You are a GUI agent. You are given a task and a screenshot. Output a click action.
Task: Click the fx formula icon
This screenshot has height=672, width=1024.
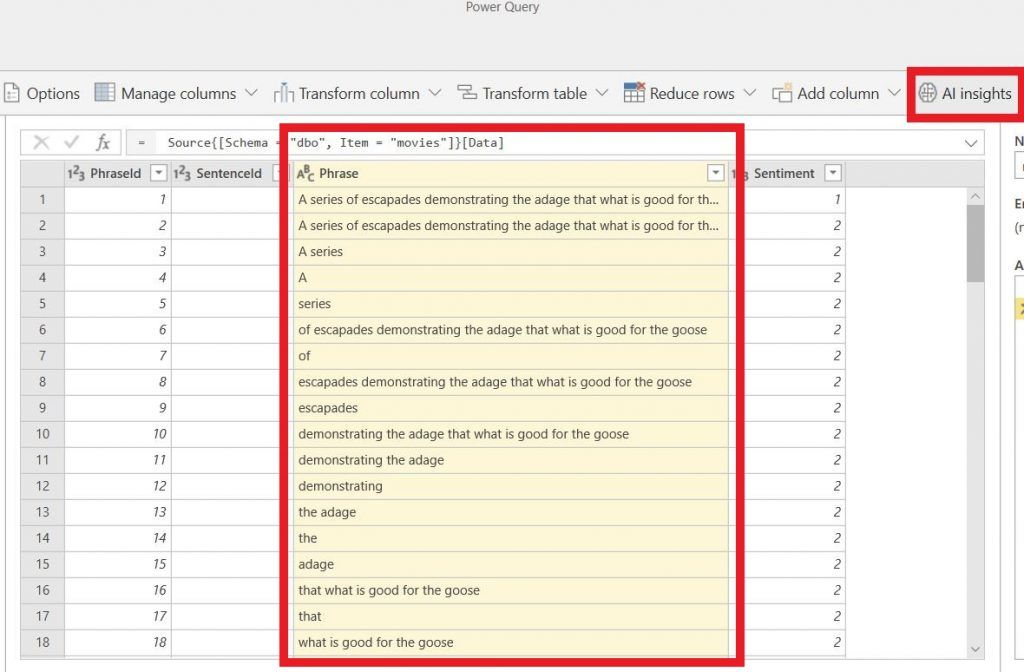104,141
